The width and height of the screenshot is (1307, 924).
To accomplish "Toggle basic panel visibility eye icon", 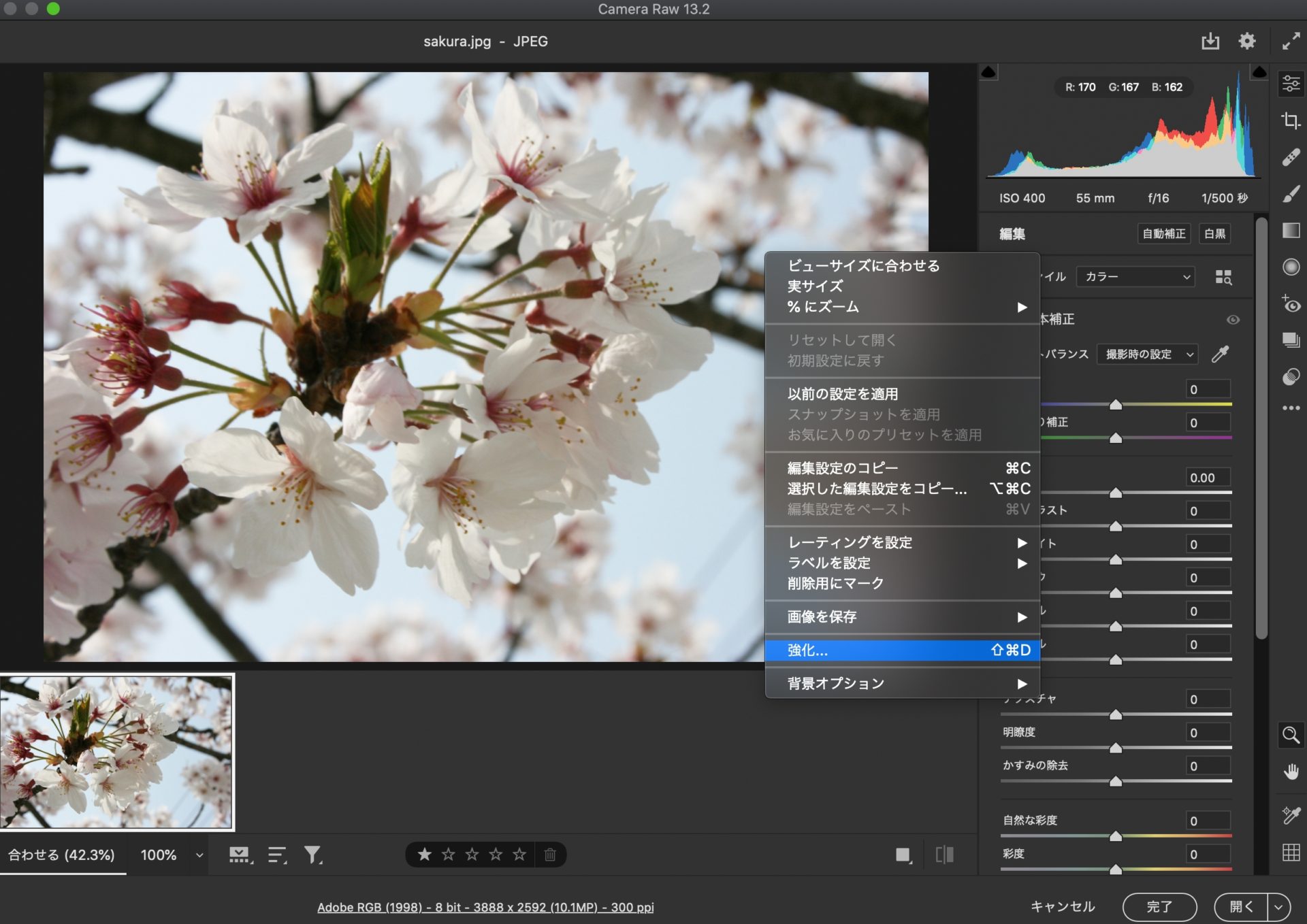I will tap(1233, 320).
